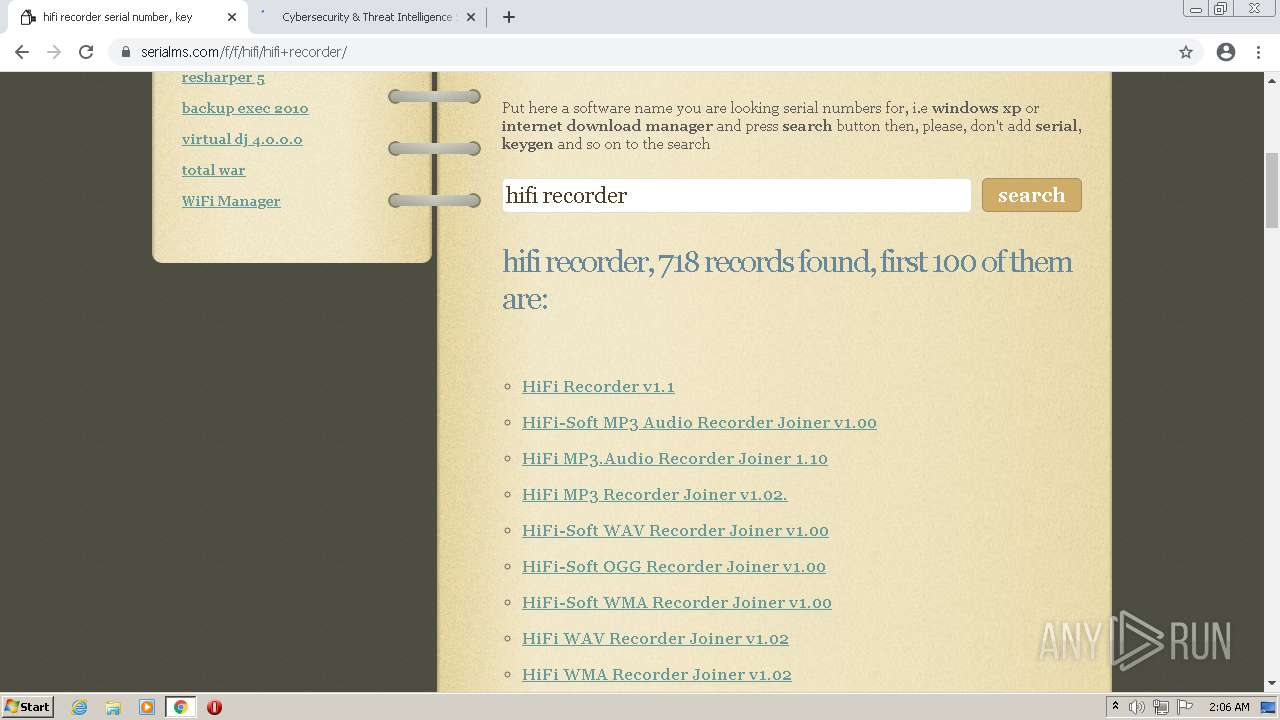Open the network tray icon
1280x720 pixels.
point(1161,707)
